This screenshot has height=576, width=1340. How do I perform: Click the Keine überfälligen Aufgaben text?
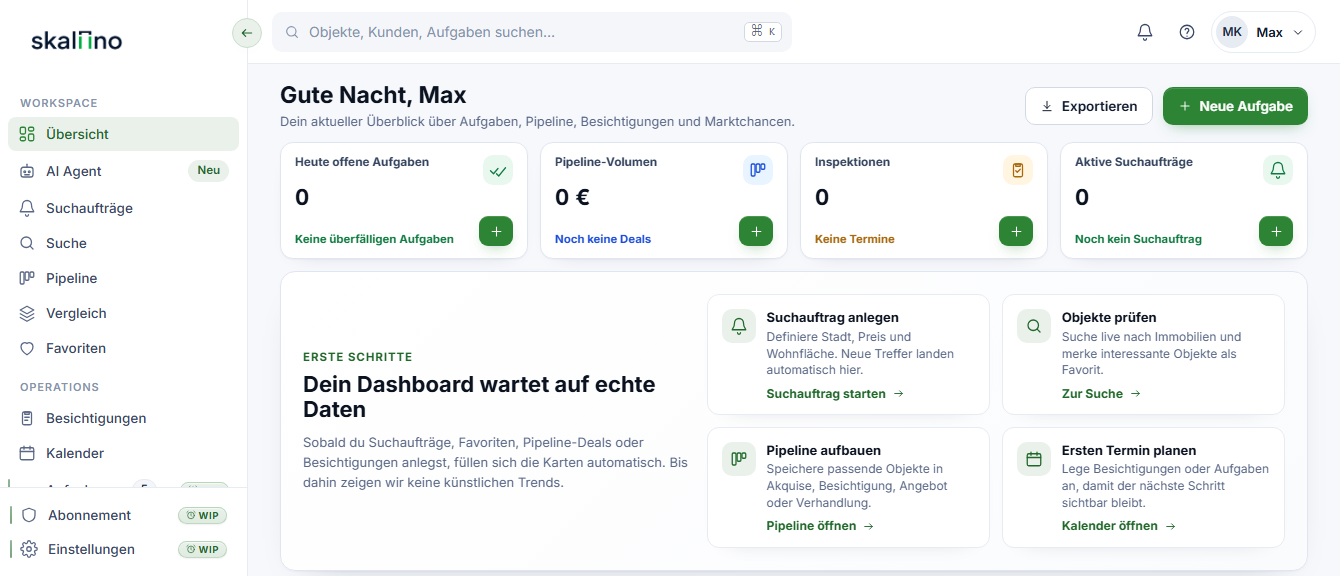(x=374, y=239)
